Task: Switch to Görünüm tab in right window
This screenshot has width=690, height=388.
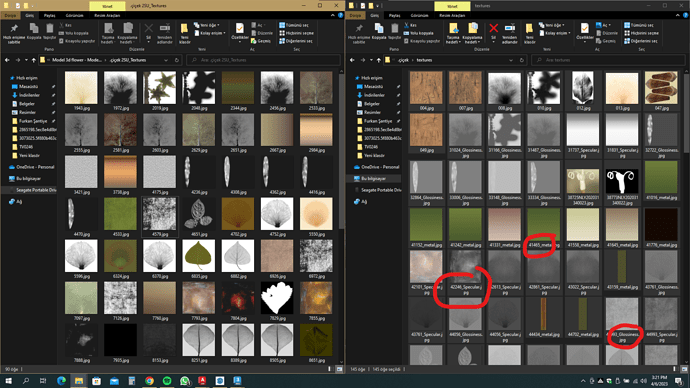Action: pos(419,15)
